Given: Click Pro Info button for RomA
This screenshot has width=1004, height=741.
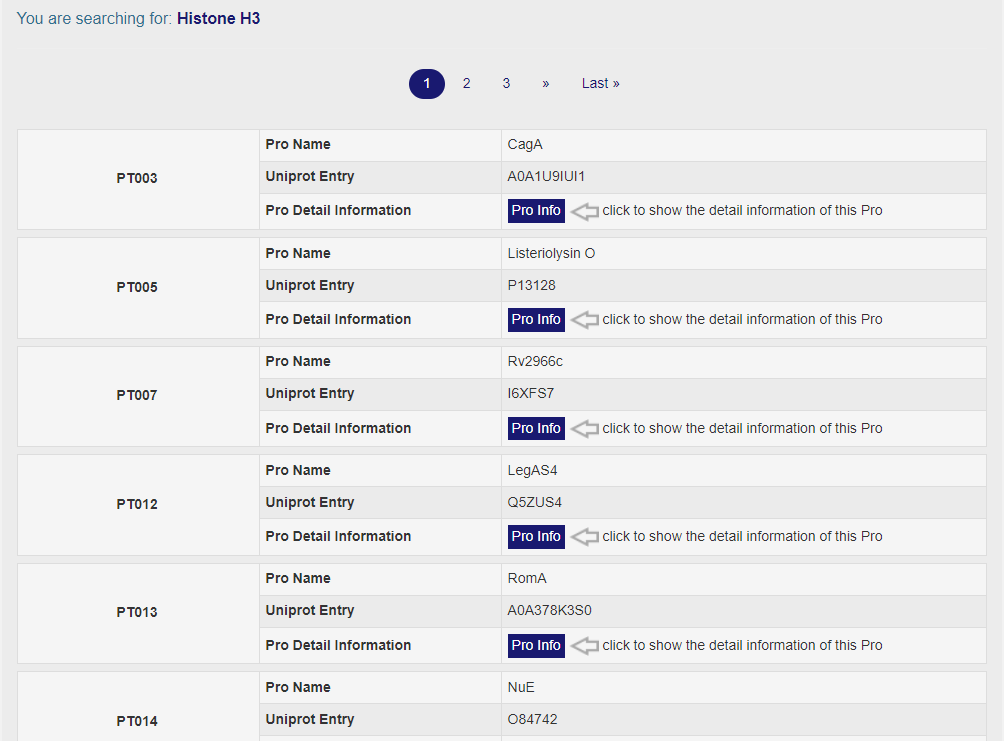Looking at the screenshot, I should pyautogui.click(x=536, y=646).
